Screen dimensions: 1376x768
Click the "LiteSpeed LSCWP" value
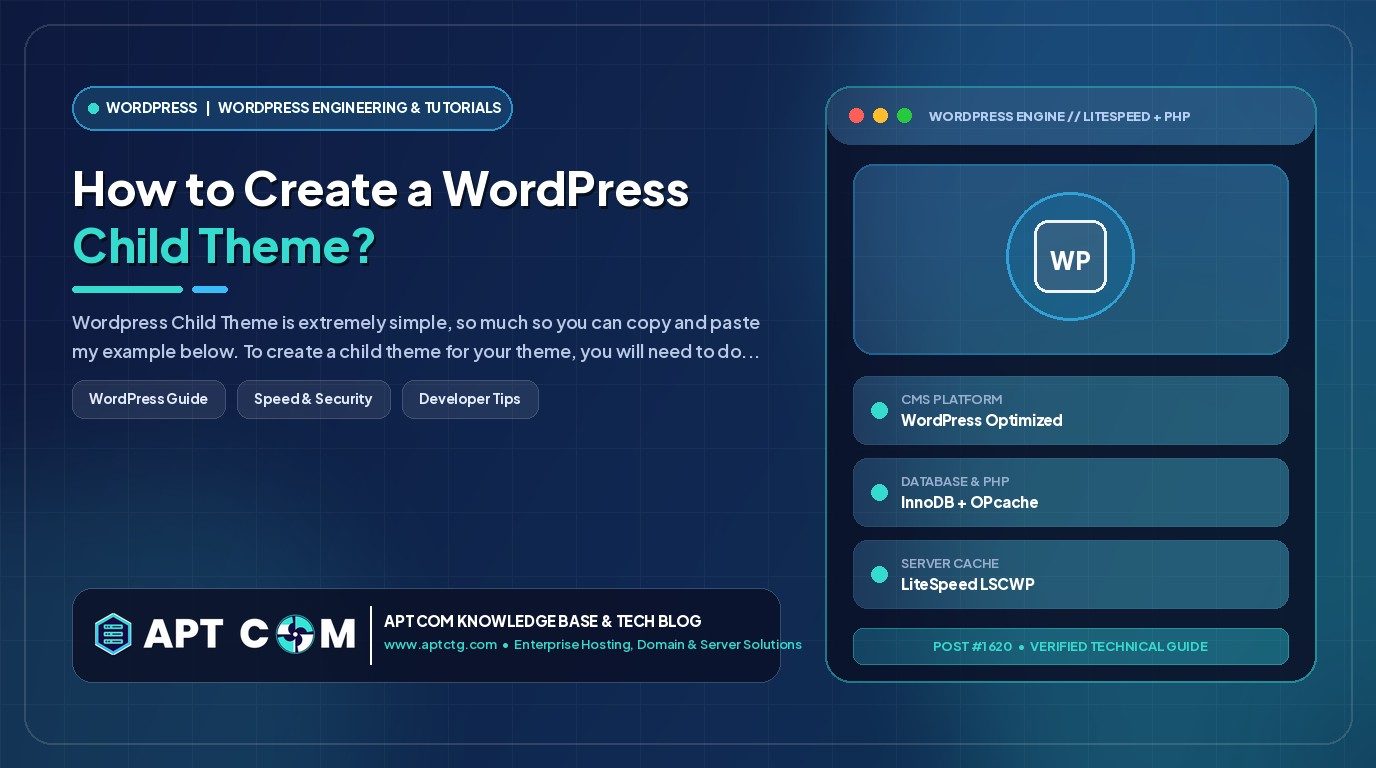(967, 585)
